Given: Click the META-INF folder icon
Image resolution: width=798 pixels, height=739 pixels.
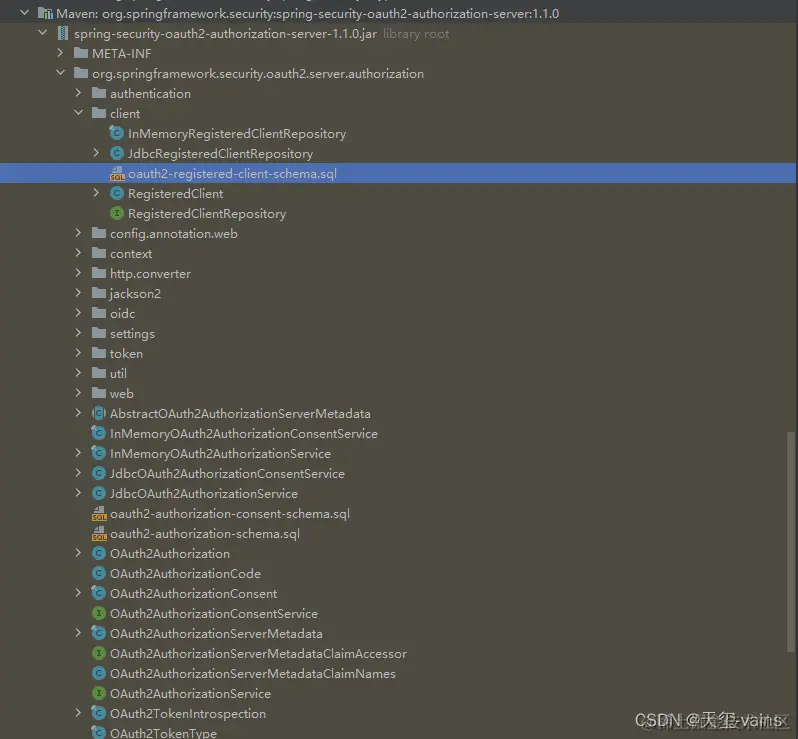Looking at the screenshot, I should [x=81, y=53].
